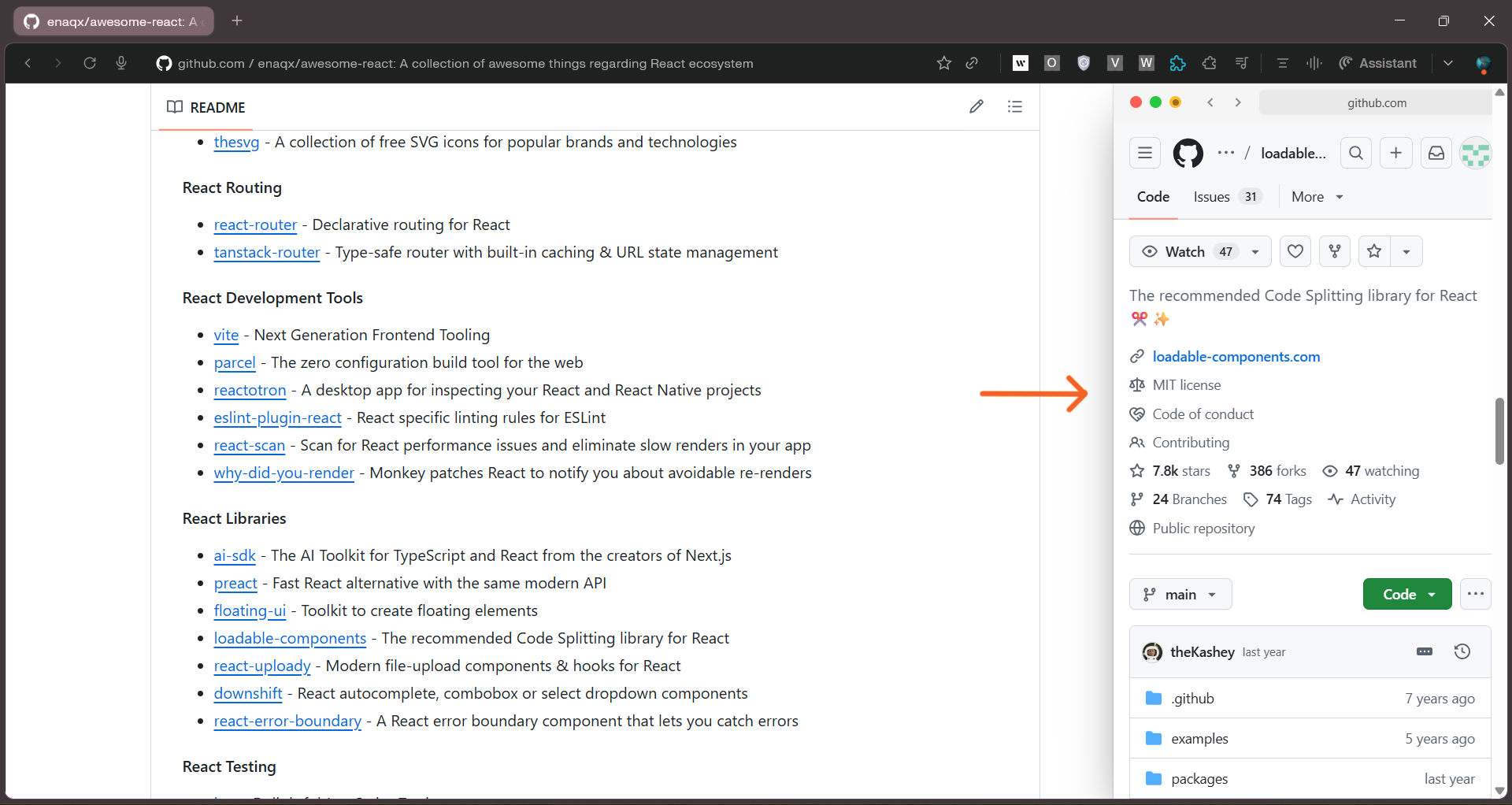View 7.8k stars list
Screen dimensions: 1512x805
click(1171, 471)
